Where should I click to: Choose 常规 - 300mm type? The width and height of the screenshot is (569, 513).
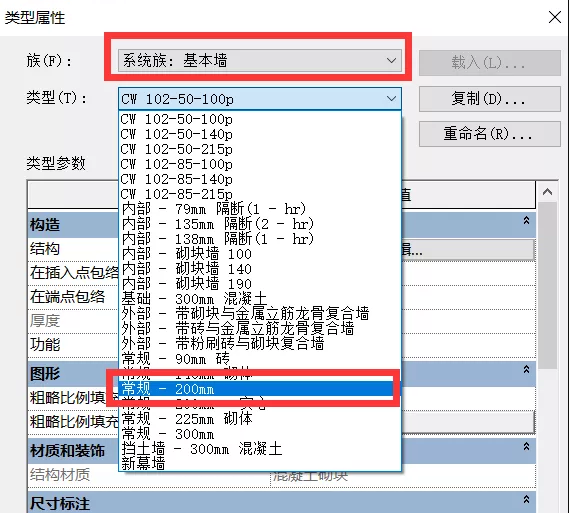tap(260, 434)
